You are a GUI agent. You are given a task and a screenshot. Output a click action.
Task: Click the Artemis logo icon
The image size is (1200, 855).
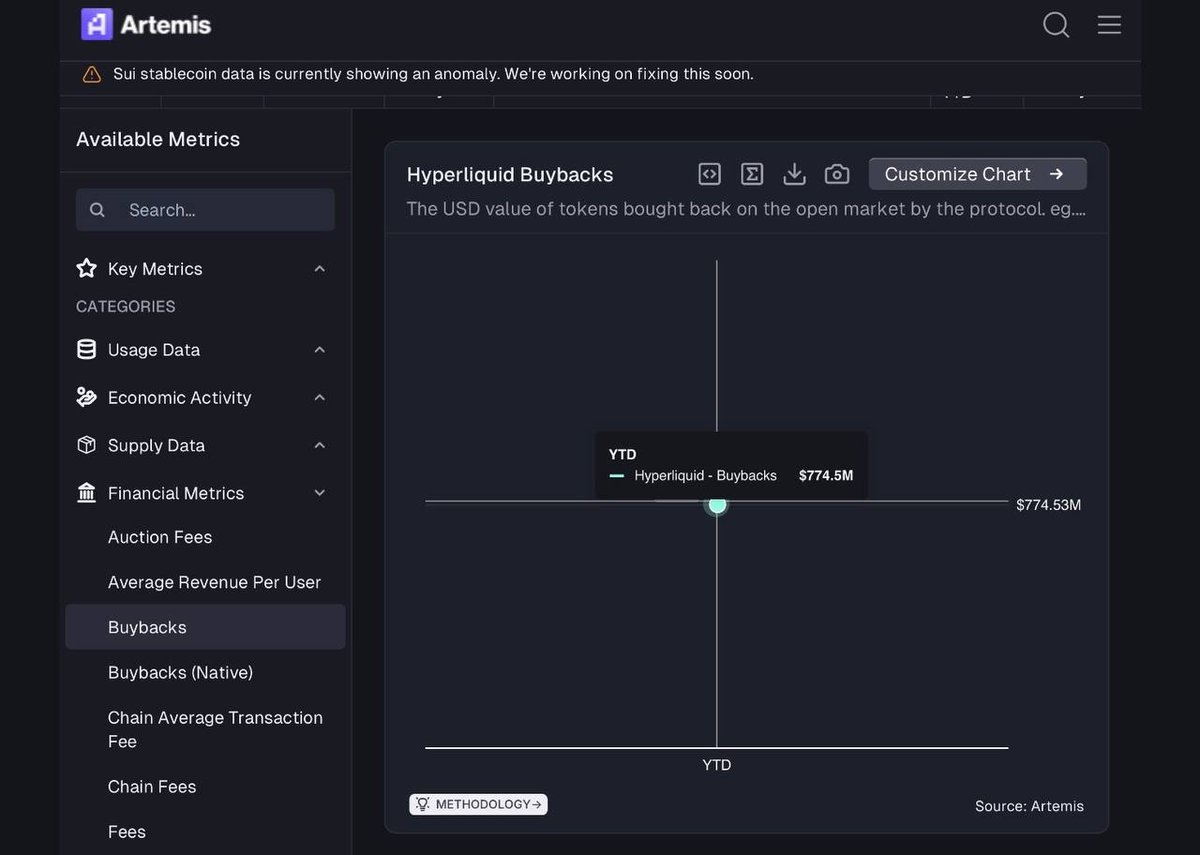click(x=97, y=24)
